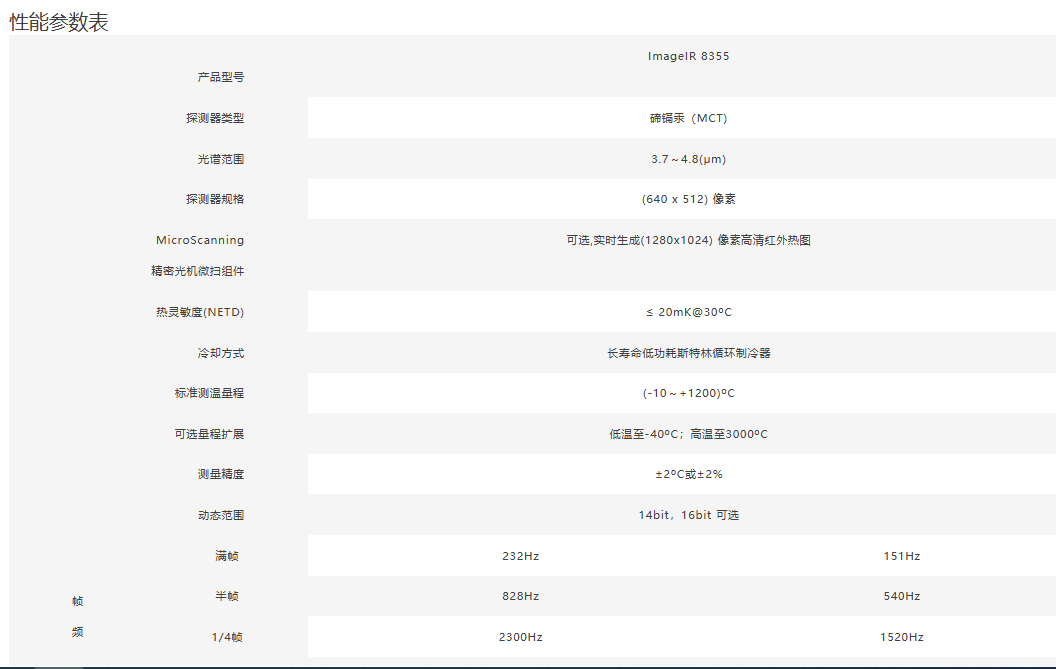Click the 14bit，16bit 可选 value
1056x669 pixels.
coord(688,515)
